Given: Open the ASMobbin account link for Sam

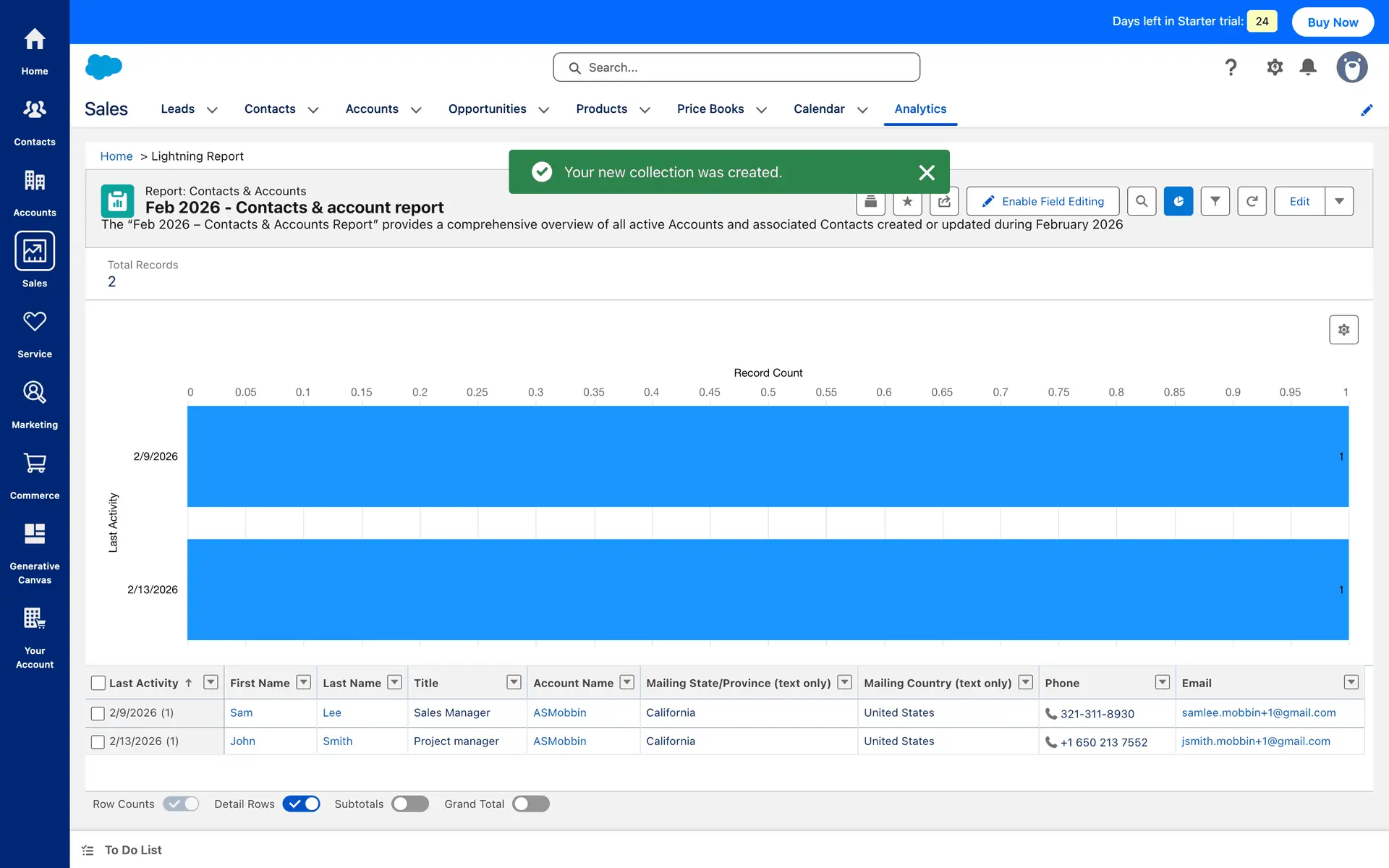Looking at the screenshot, I should point(559,712).
